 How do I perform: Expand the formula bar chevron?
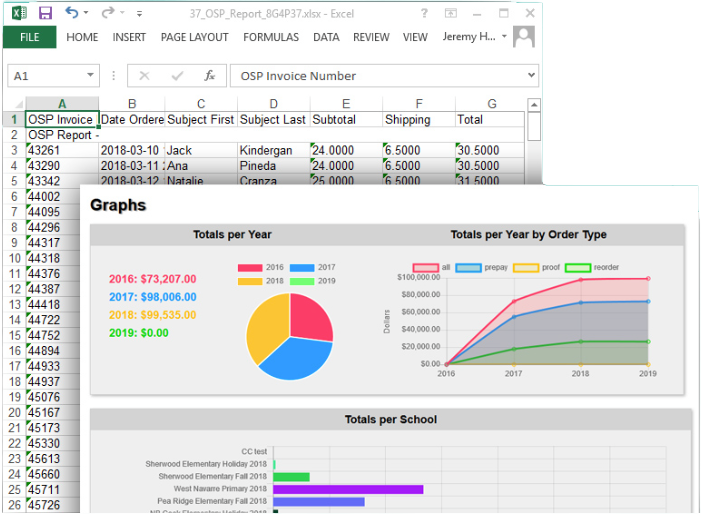click(x=531, y=75)
